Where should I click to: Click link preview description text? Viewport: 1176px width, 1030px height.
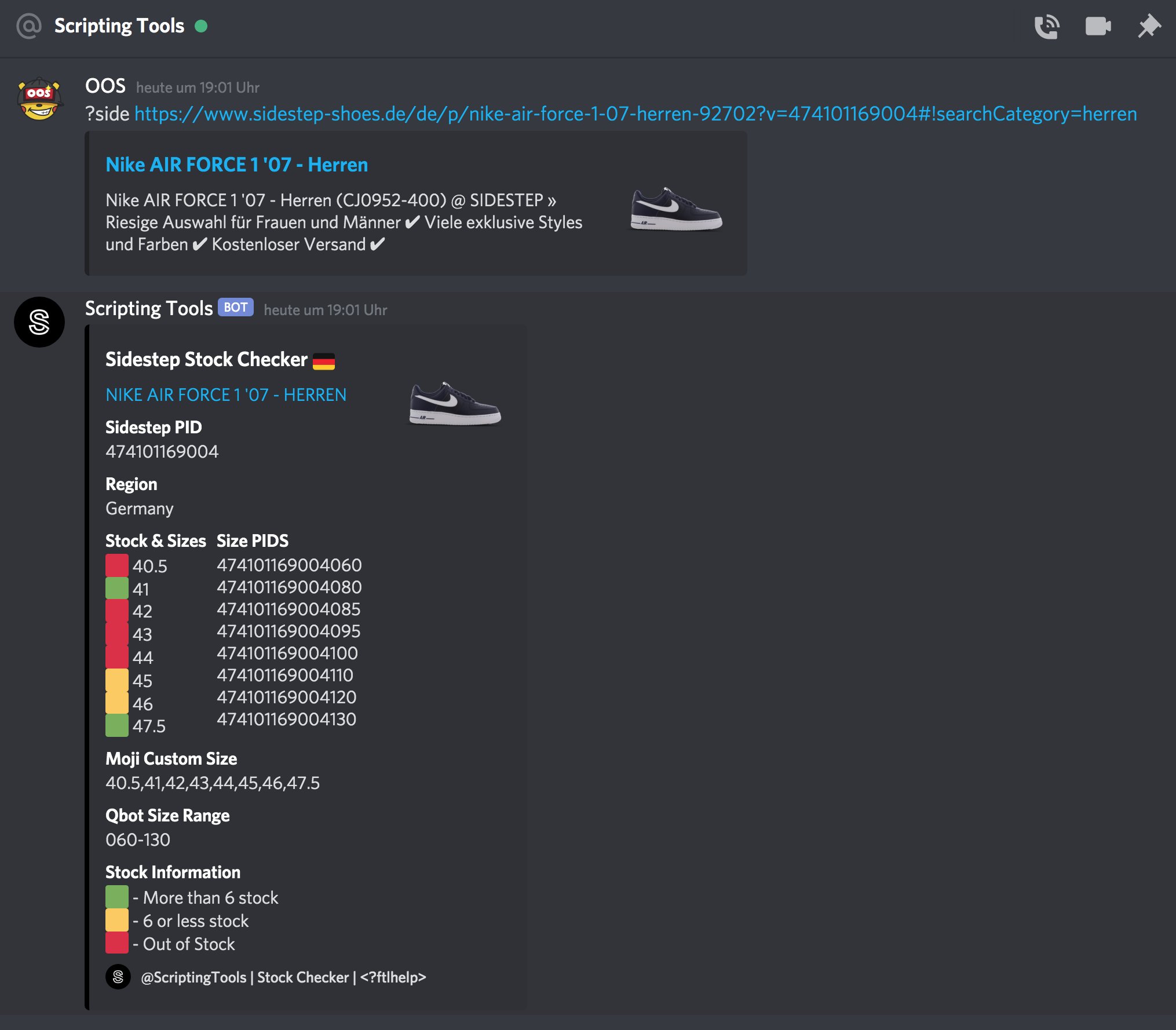click(344, 222)
